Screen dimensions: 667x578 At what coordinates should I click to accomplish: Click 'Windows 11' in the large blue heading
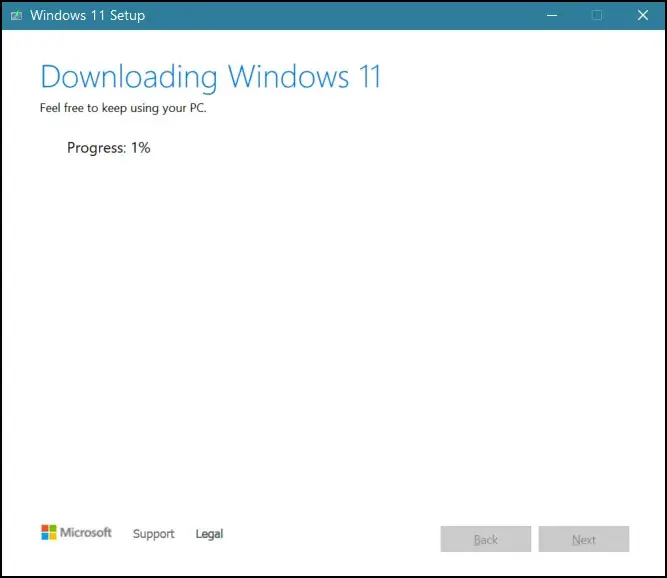point(305,77)
